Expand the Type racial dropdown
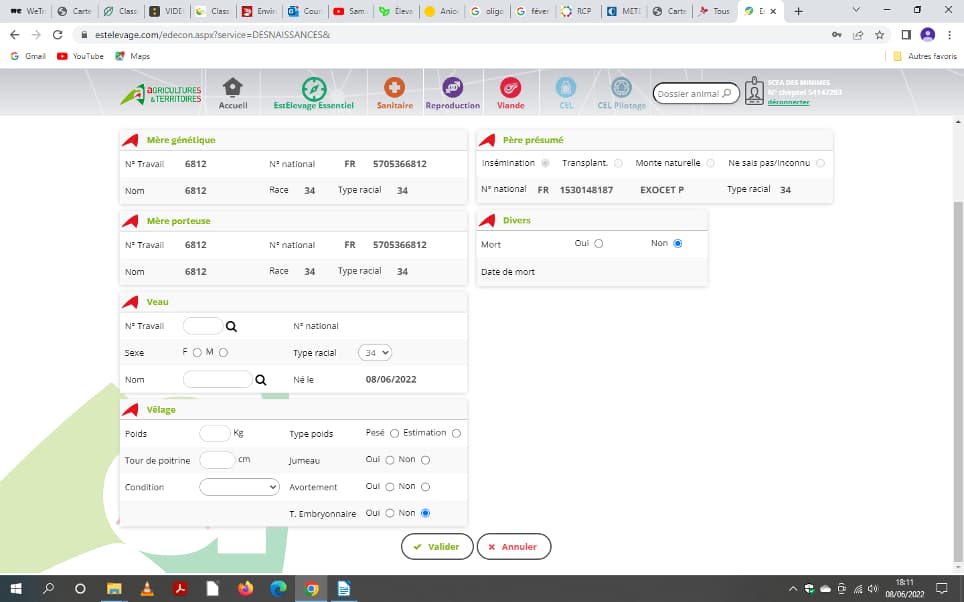 tap(377, 353)
